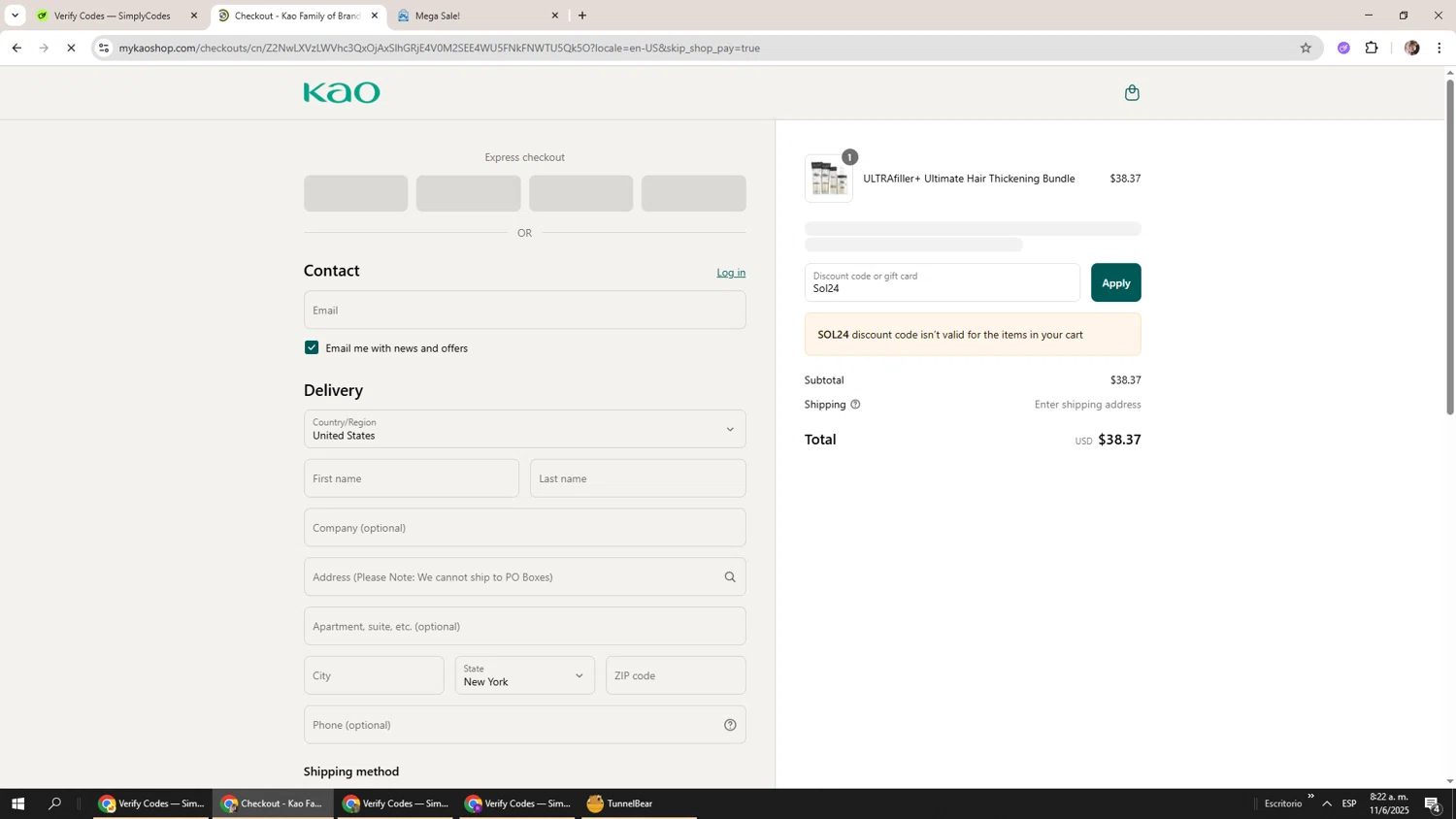
Task: Focus the Last name field
Action: click(x=638, y=478)
